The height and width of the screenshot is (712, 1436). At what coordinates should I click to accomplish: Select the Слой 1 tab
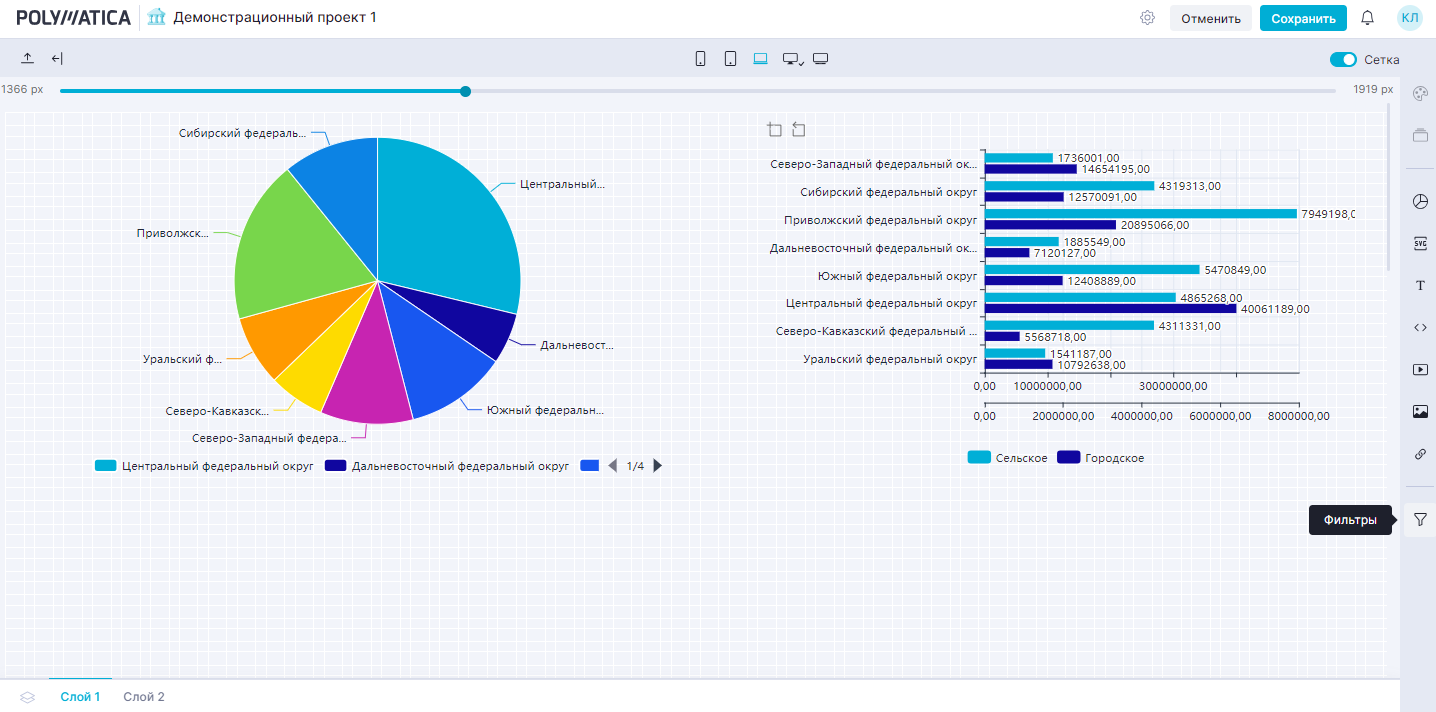(80, 697)
